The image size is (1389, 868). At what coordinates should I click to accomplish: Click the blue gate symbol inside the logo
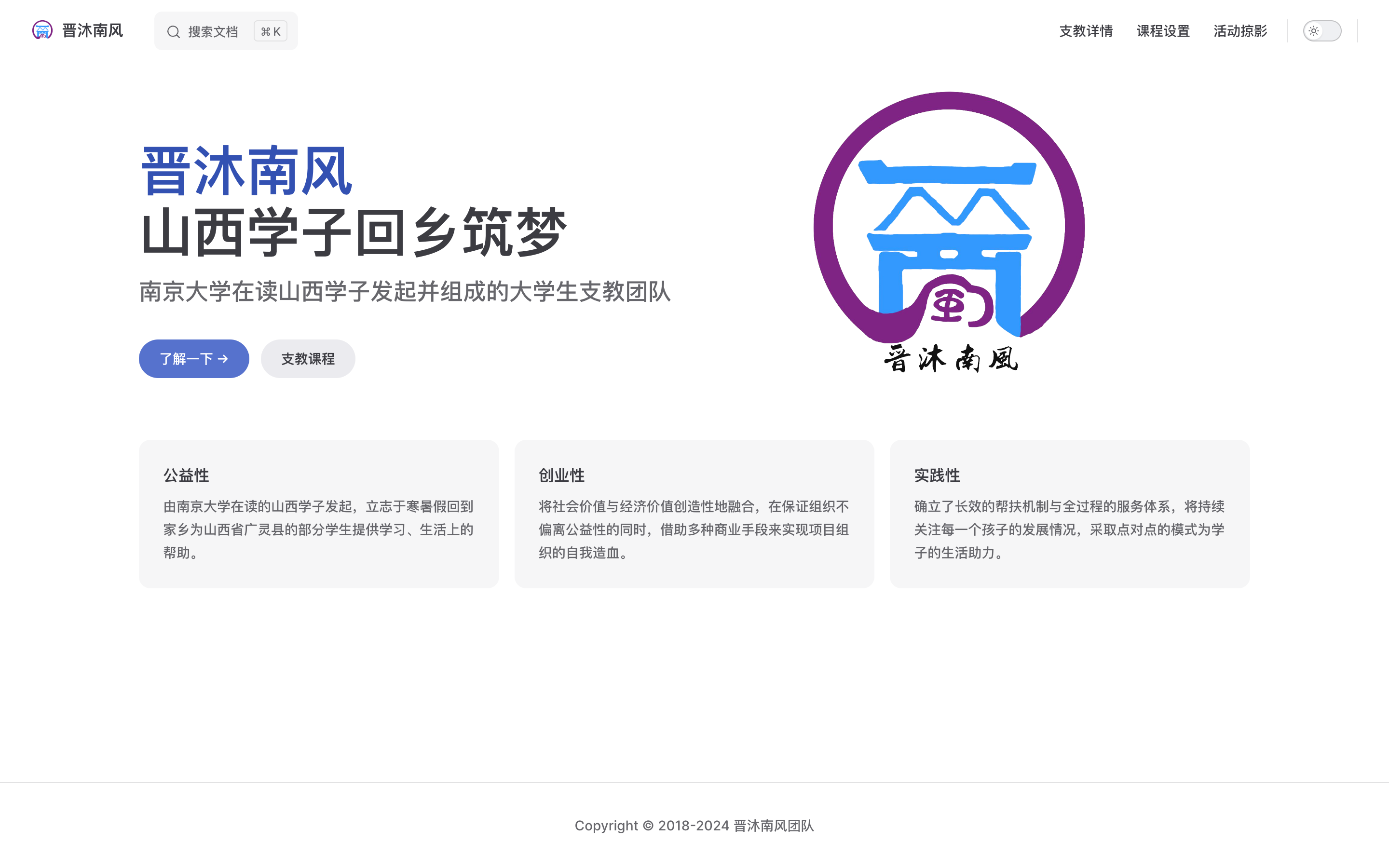click(x=947, y=235)
